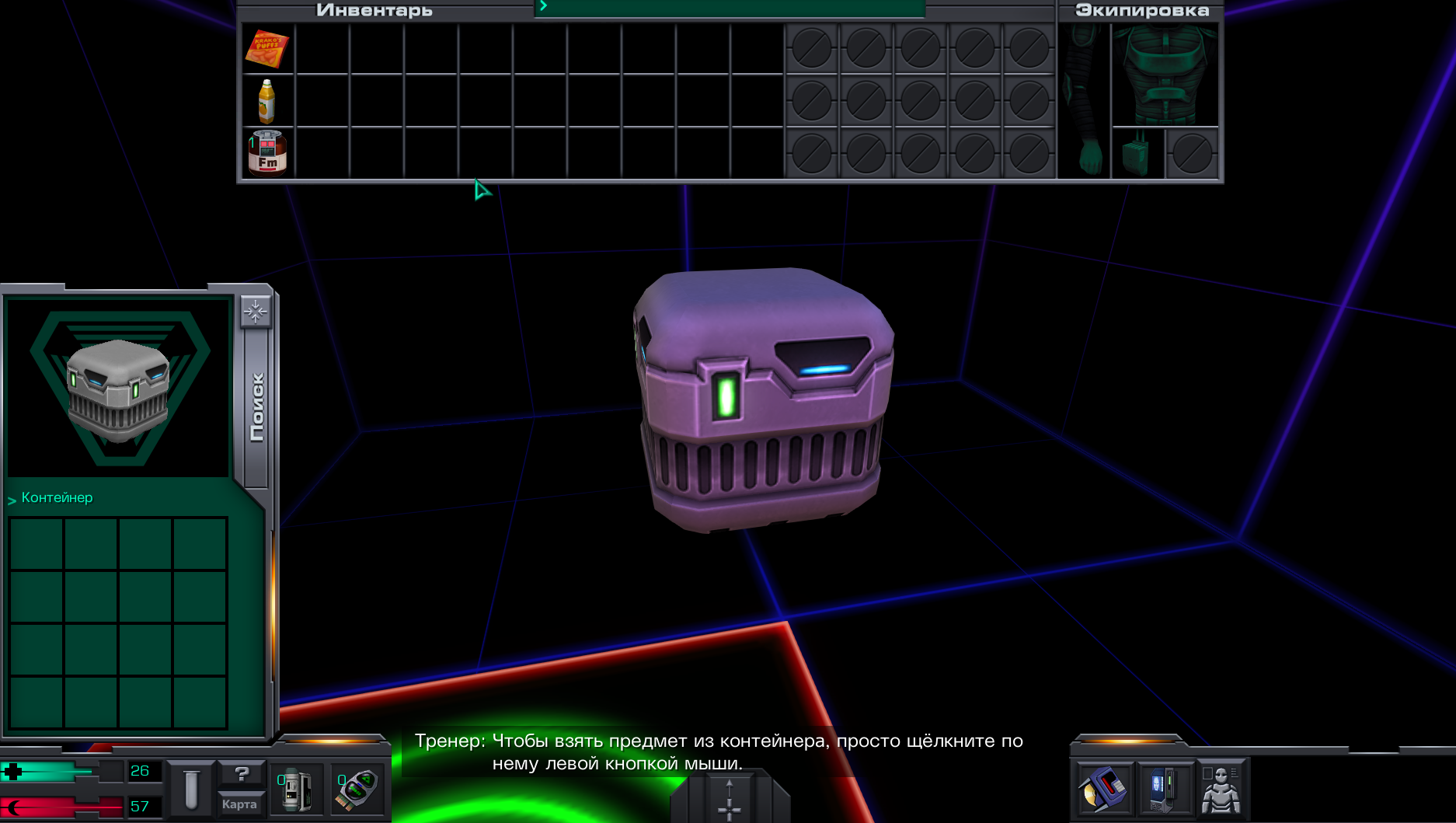Viewport: 1456px width, 823px height.
Task: Select the Fm jar in inventory
Action: 267,152
